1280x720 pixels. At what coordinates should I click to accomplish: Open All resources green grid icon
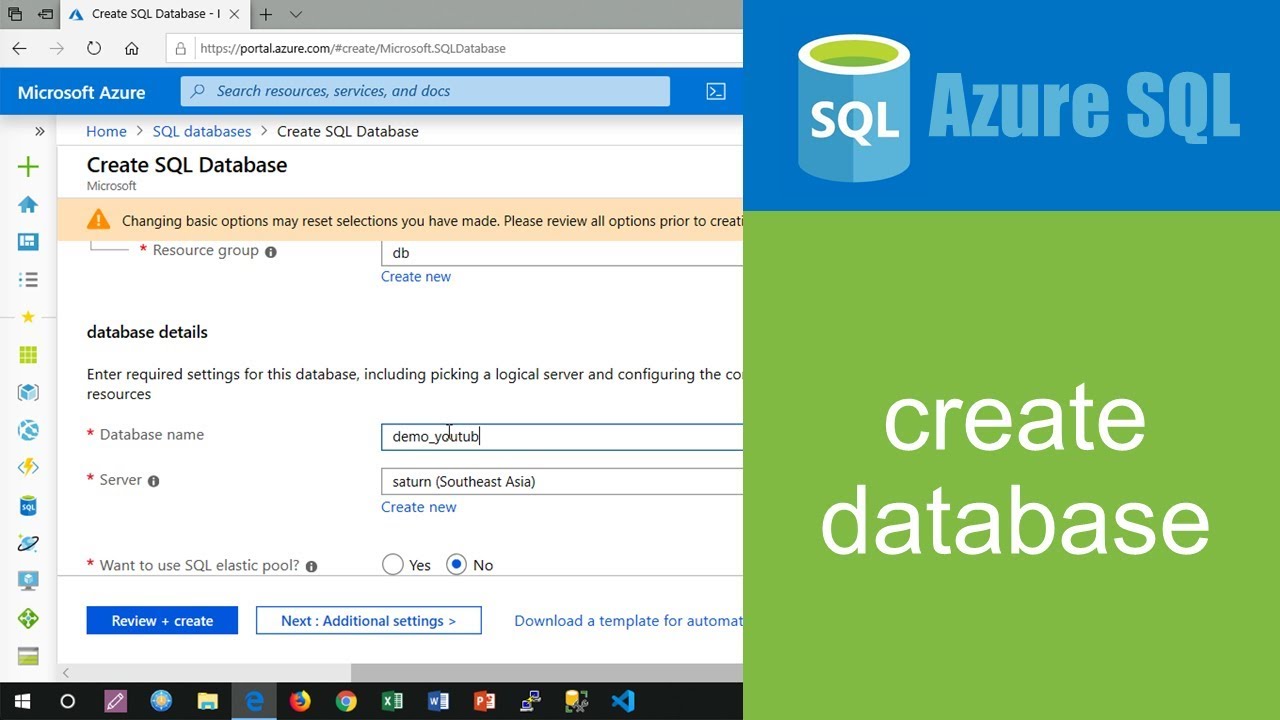[x=28, y=355]
